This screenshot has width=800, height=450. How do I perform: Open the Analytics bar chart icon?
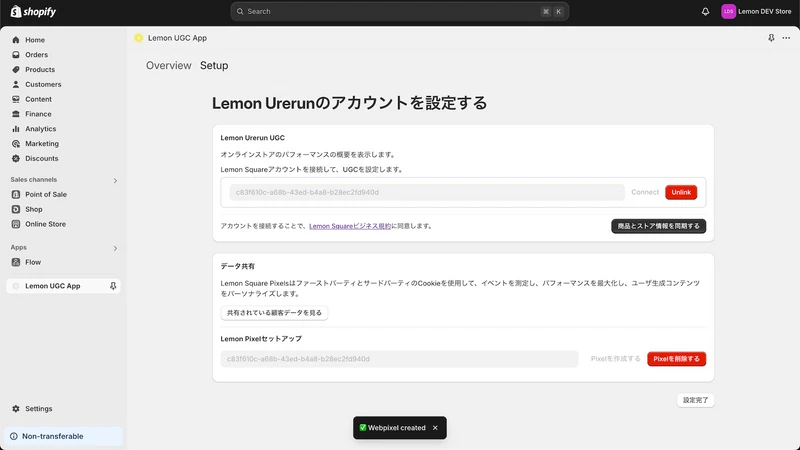(x=16, y=129)
